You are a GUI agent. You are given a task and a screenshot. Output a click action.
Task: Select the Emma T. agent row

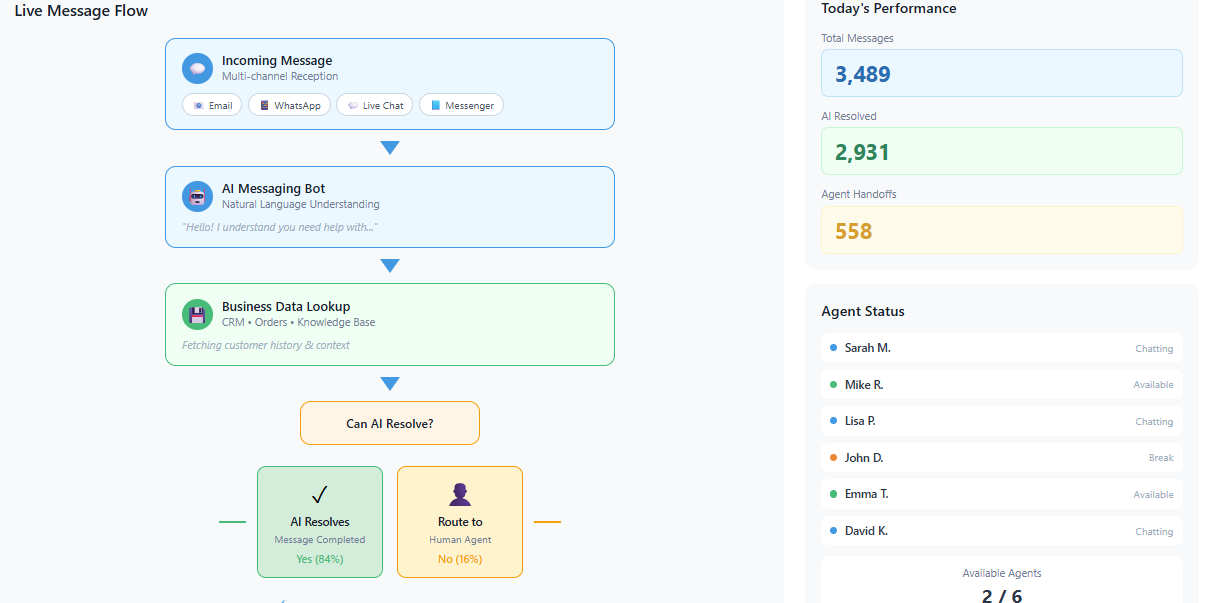(x=1001, y=494)
